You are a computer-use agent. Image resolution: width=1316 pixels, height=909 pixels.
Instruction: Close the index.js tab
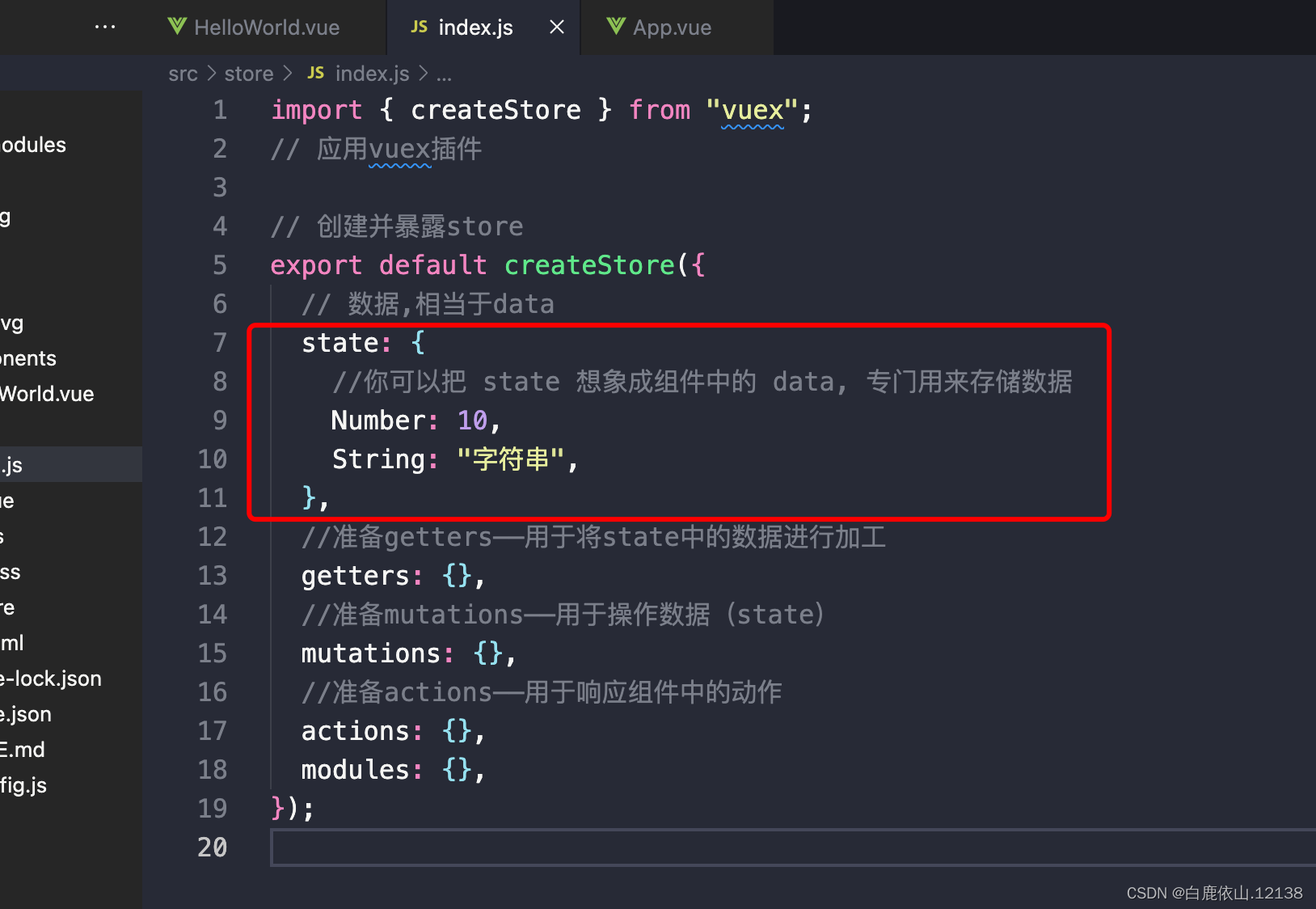(556, 27)
